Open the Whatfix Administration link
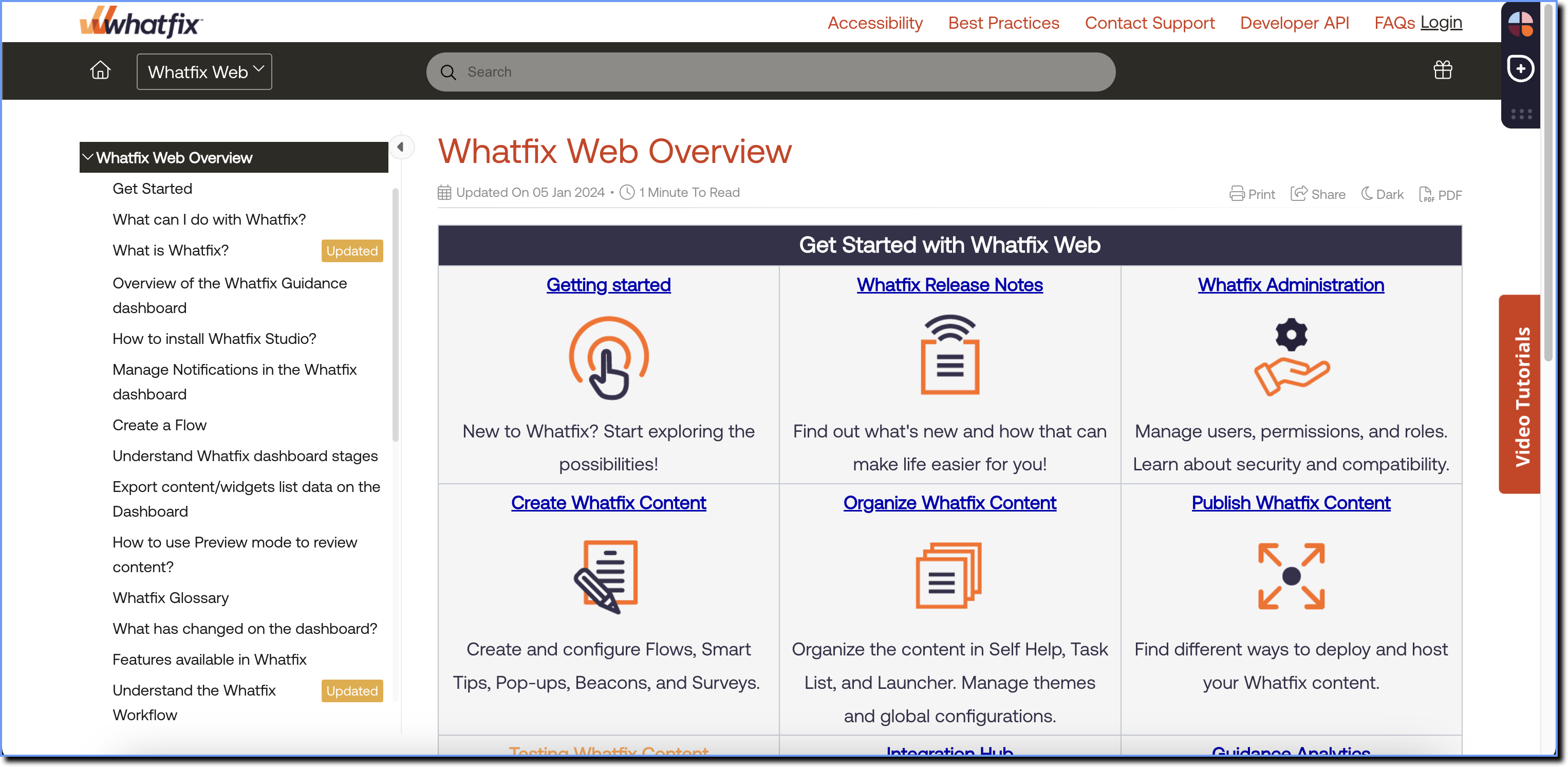The height and width of the screenshot is (767, 1568). point(1291,284)
